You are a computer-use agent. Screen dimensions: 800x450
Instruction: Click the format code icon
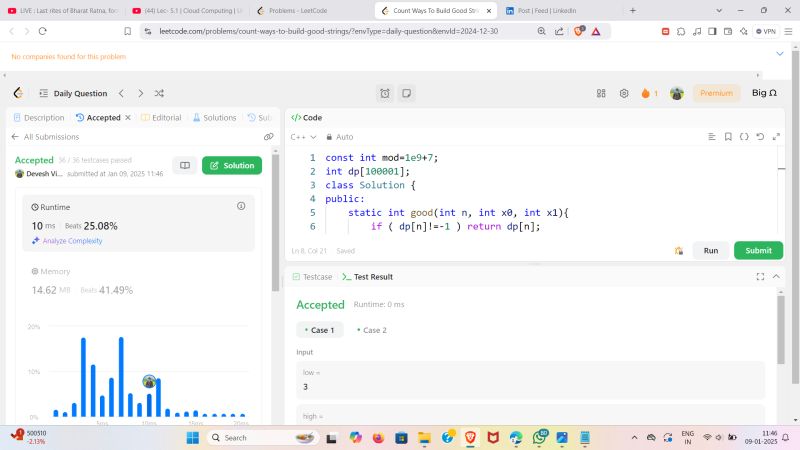pos(712,137)
